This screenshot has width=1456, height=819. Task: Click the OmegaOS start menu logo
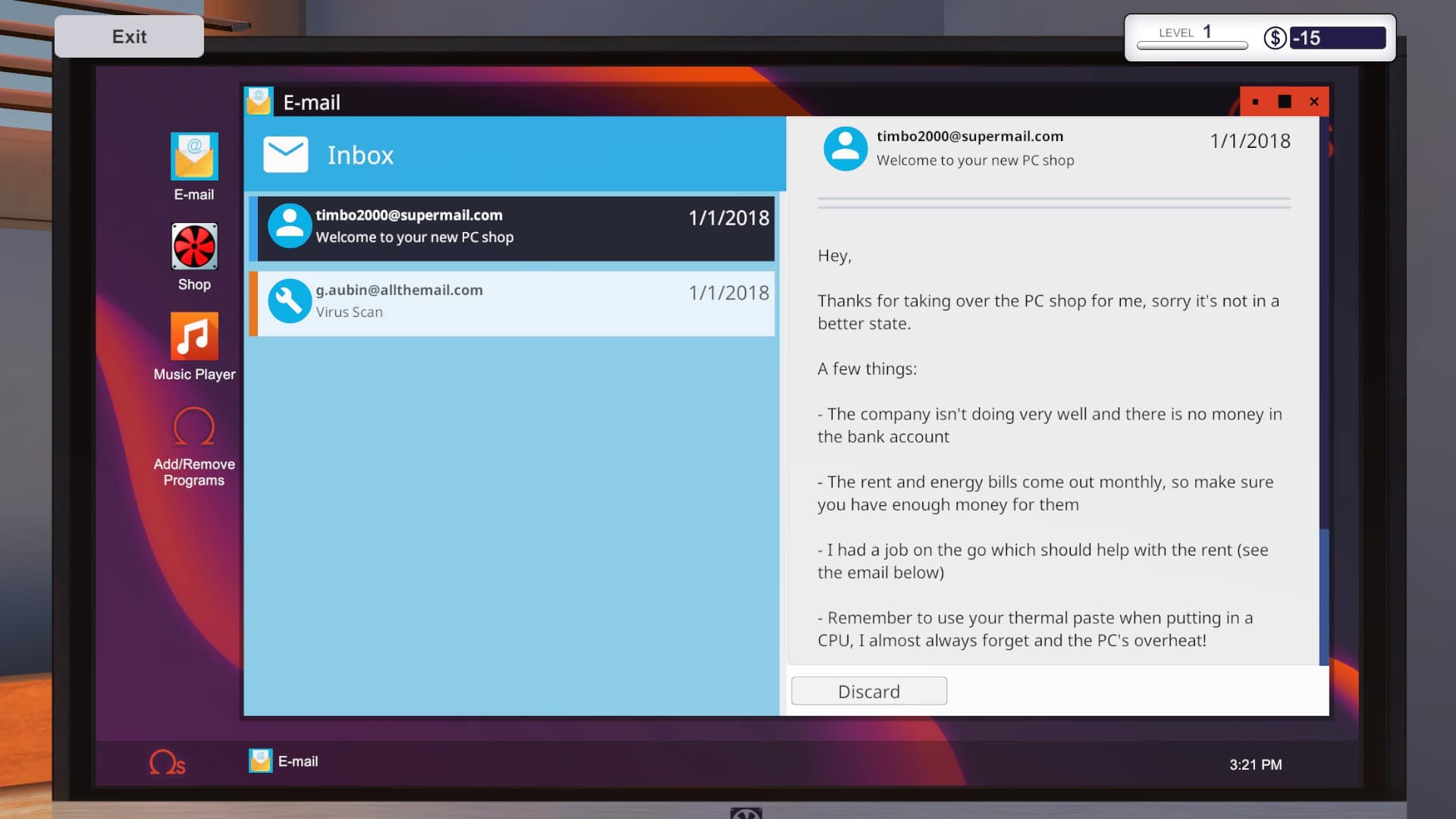(x=167, y=762)
